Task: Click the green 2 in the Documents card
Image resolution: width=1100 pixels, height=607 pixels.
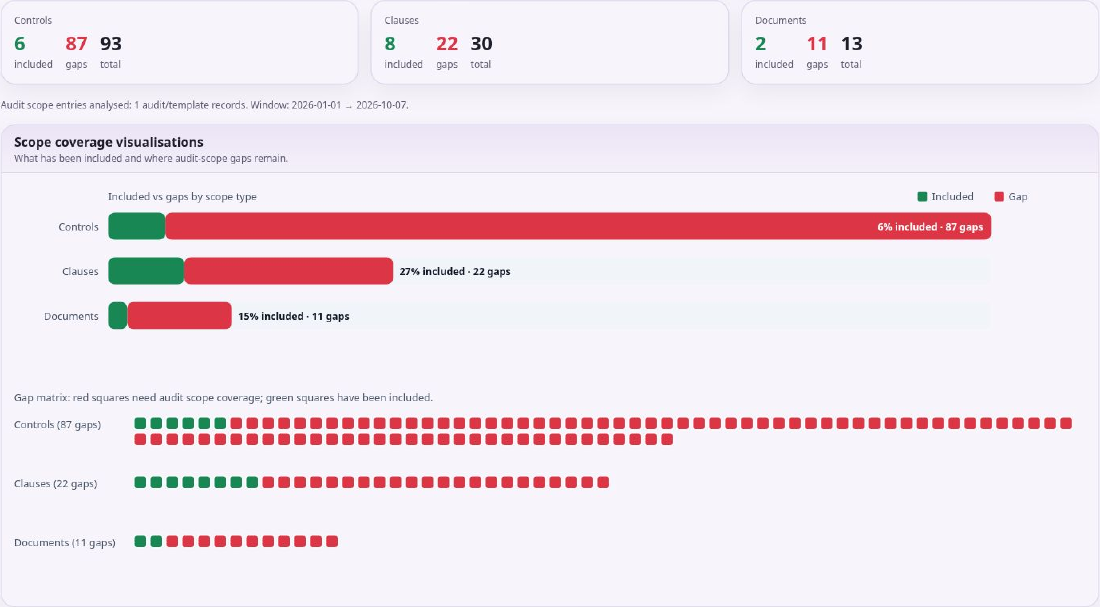Action: (760, 44)
